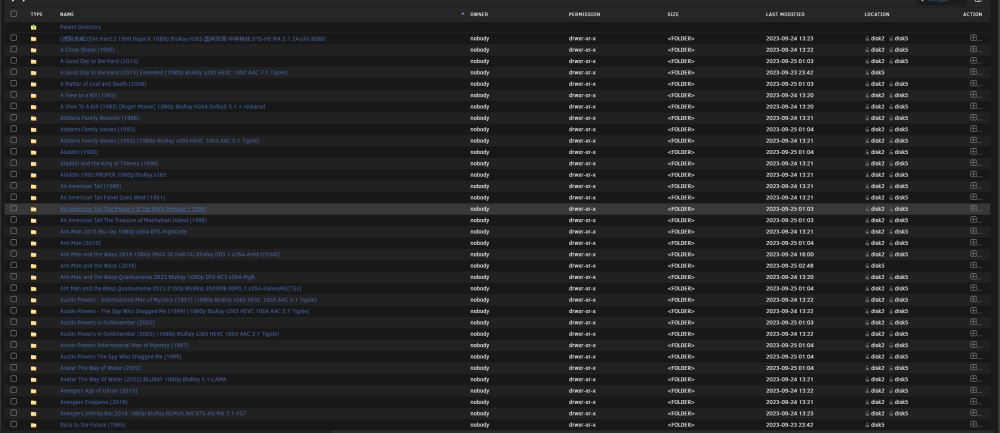Screen dimensions: 1000x433
Task: Open A Good Day to Die Hard (2013) folder
Action: [x=99, y=61]
